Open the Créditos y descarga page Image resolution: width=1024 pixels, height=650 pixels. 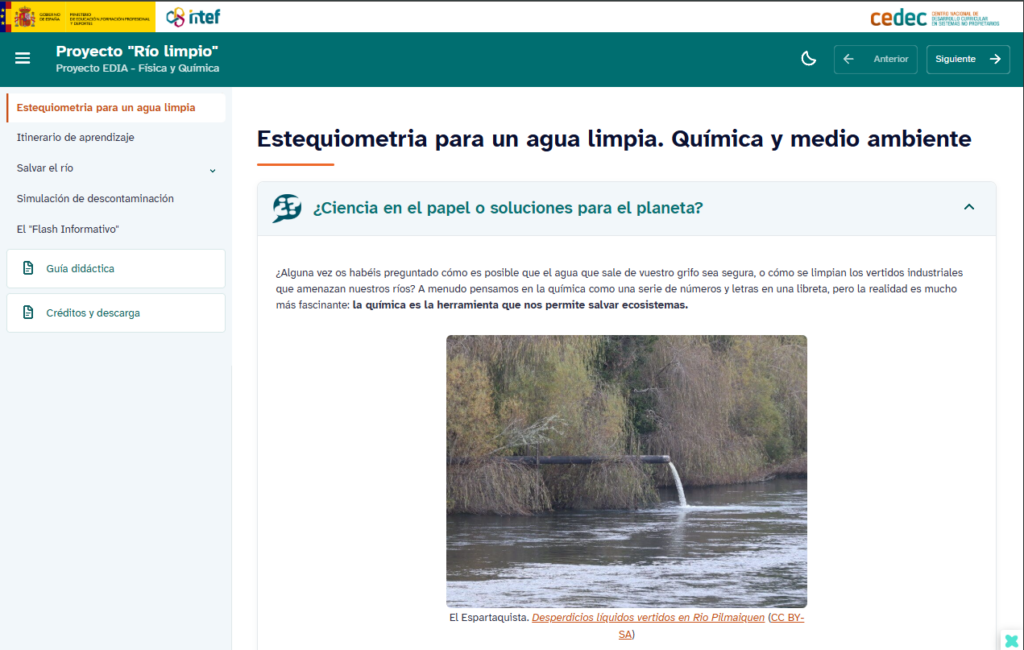[x=116, y=313]
